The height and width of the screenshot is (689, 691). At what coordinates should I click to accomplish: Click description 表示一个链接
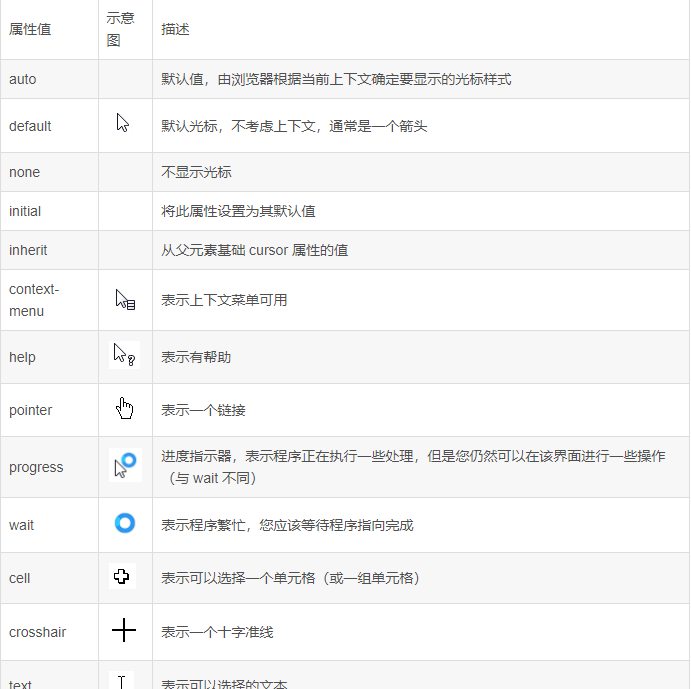(203, 410)
